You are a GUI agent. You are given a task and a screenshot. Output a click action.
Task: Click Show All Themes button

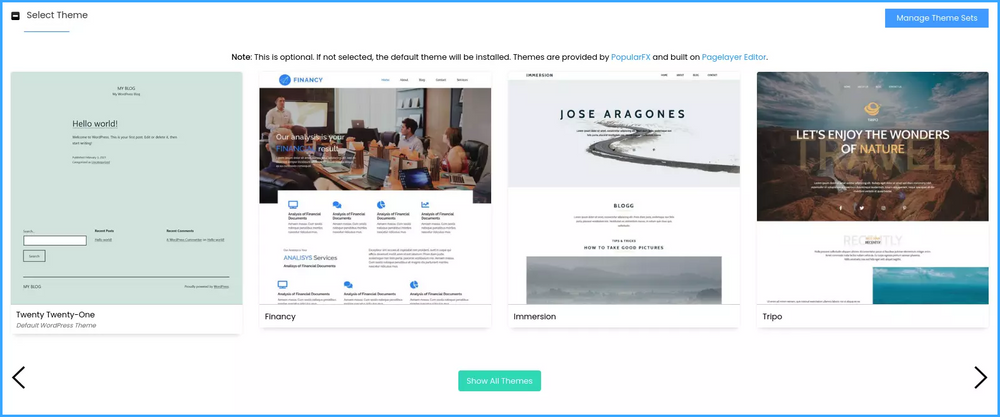pos(499,381)
